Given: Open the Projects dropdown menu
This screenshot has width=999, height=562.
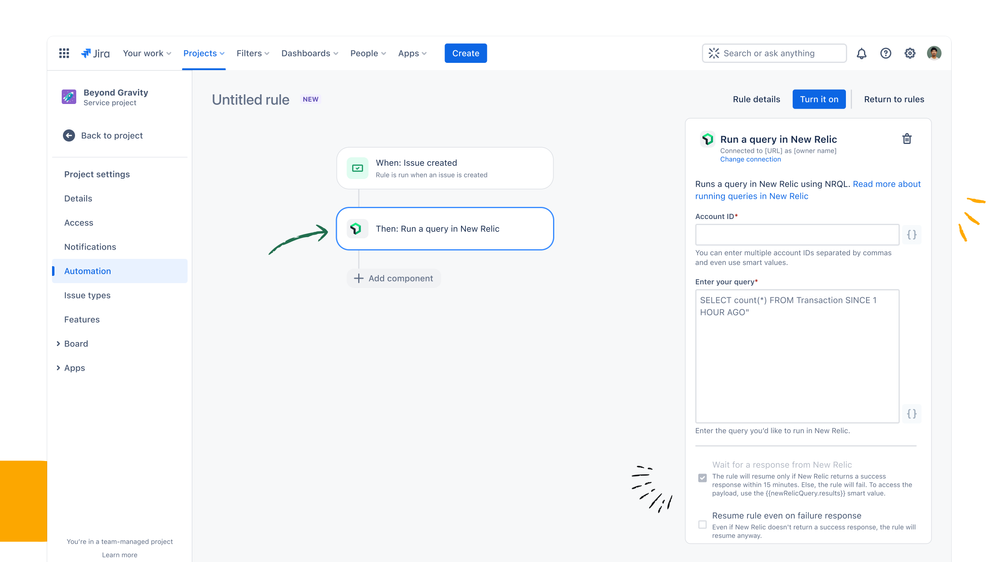Looking at the screenshot, I should (x=204, y=54).
